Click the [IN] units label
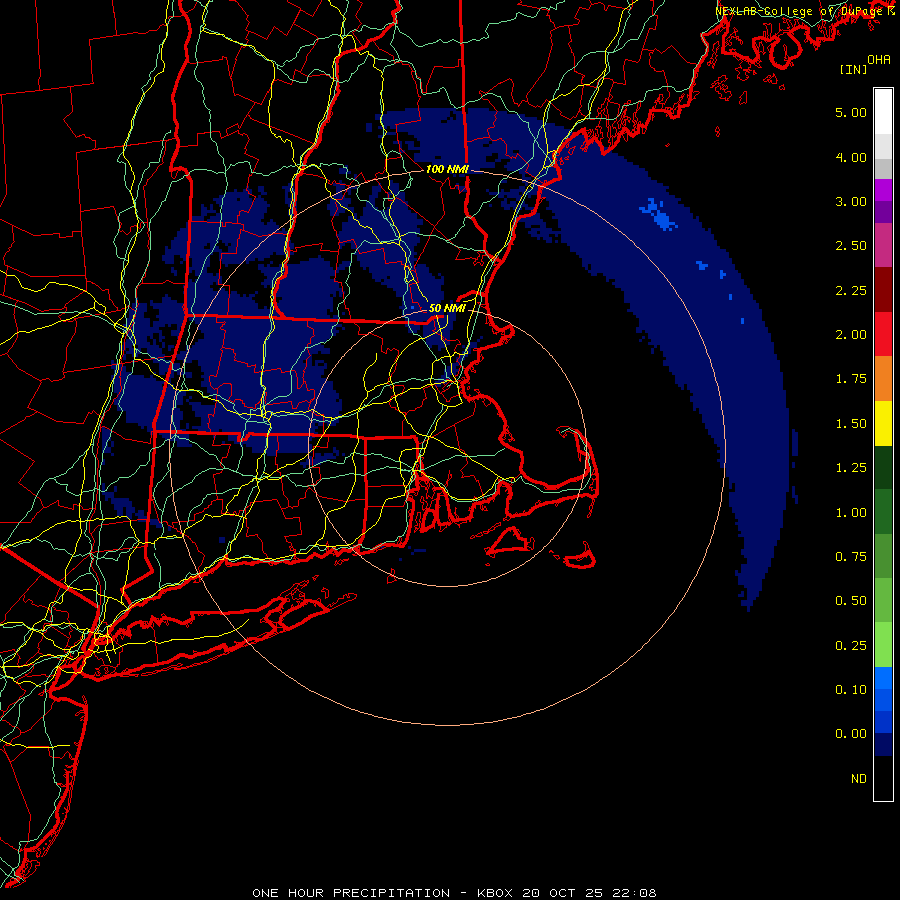The height and width of the screenshot is (900, 900). click(853, 69)
